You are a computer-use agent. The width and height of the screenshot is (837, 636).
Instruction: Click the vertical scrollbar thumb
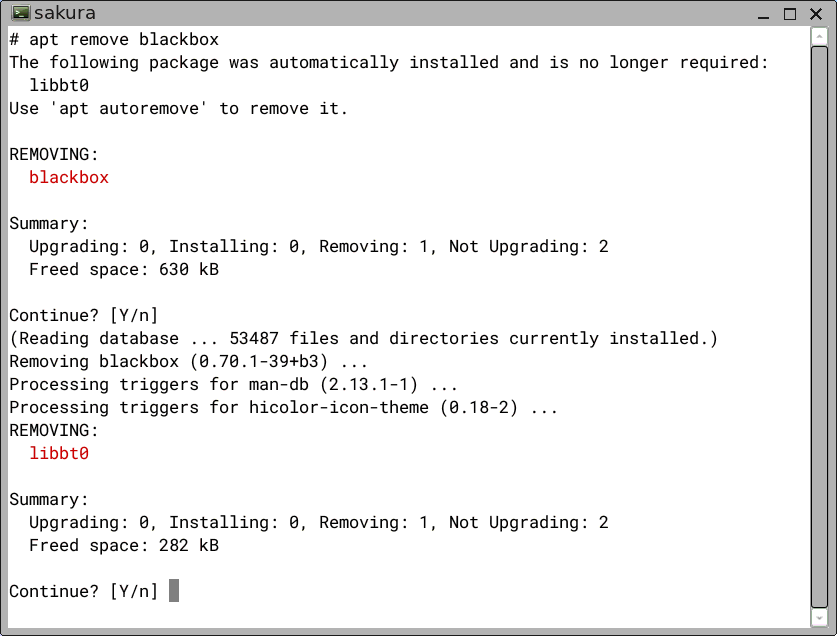(x=819, y=327)
